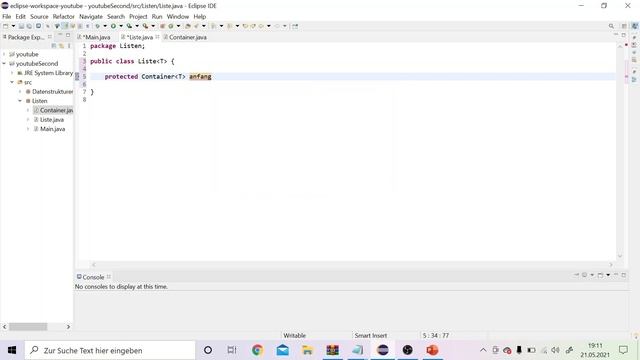Open the Source menu

[39, 17]
